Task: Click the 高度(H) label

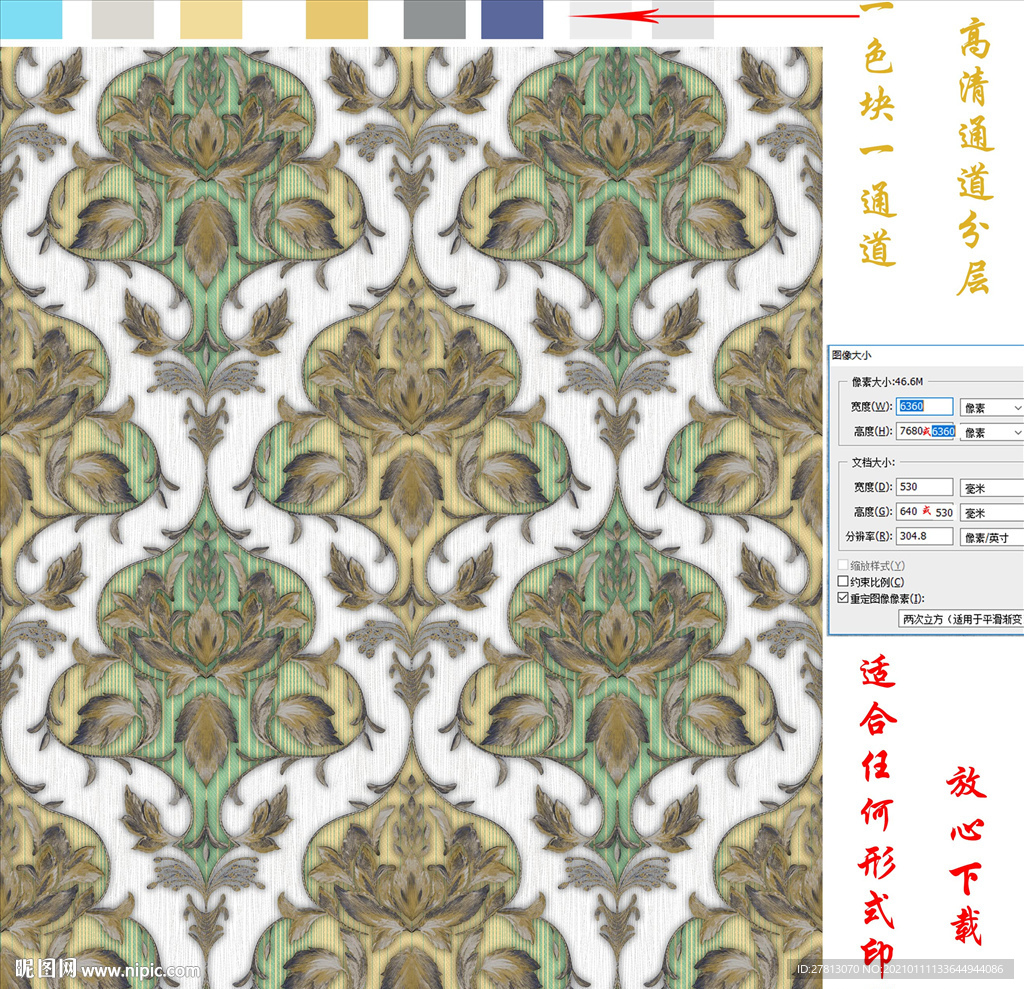Action: pos(872,431)
